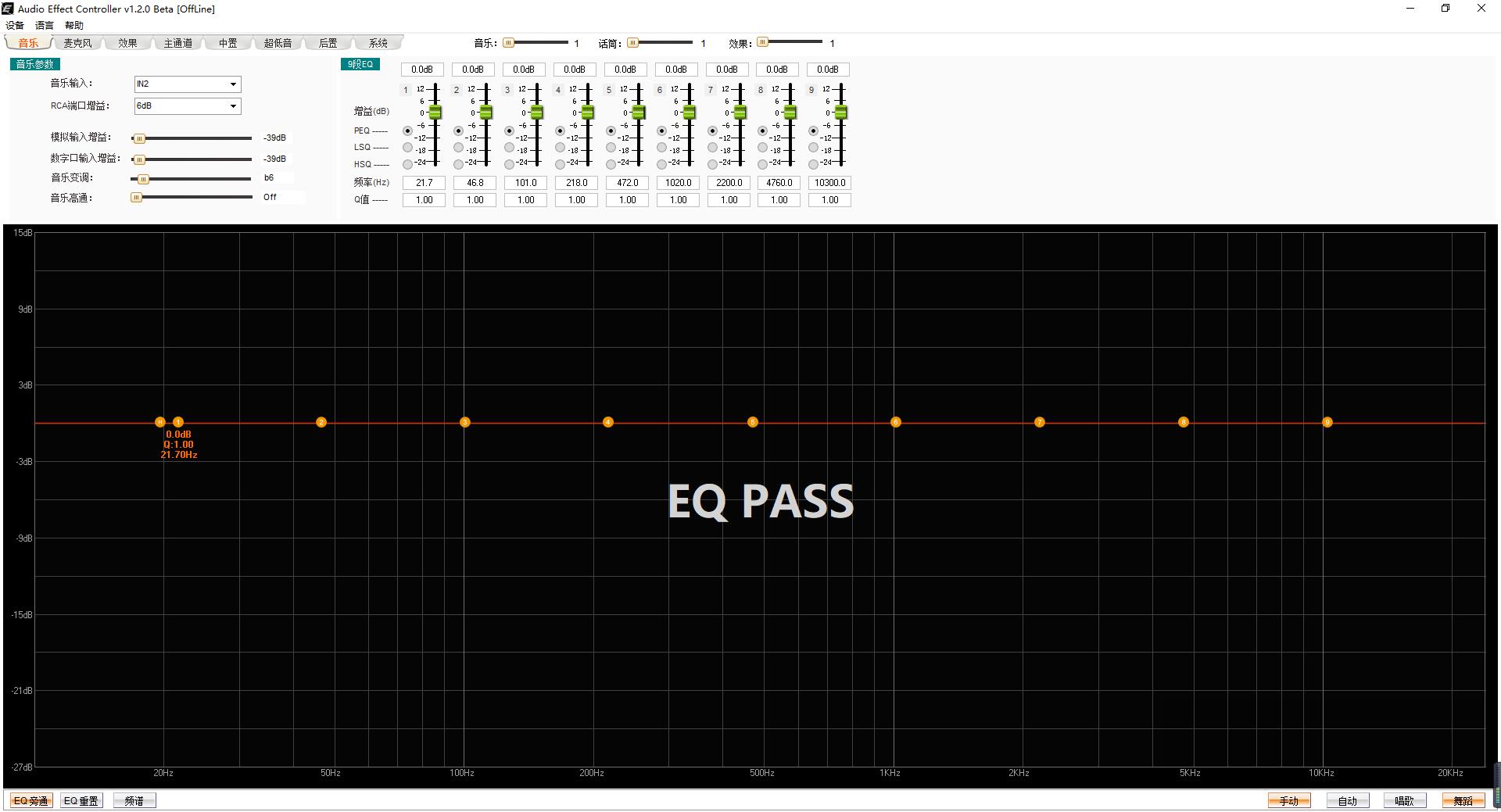Click the band 8 green gain fader

[790, 113]
